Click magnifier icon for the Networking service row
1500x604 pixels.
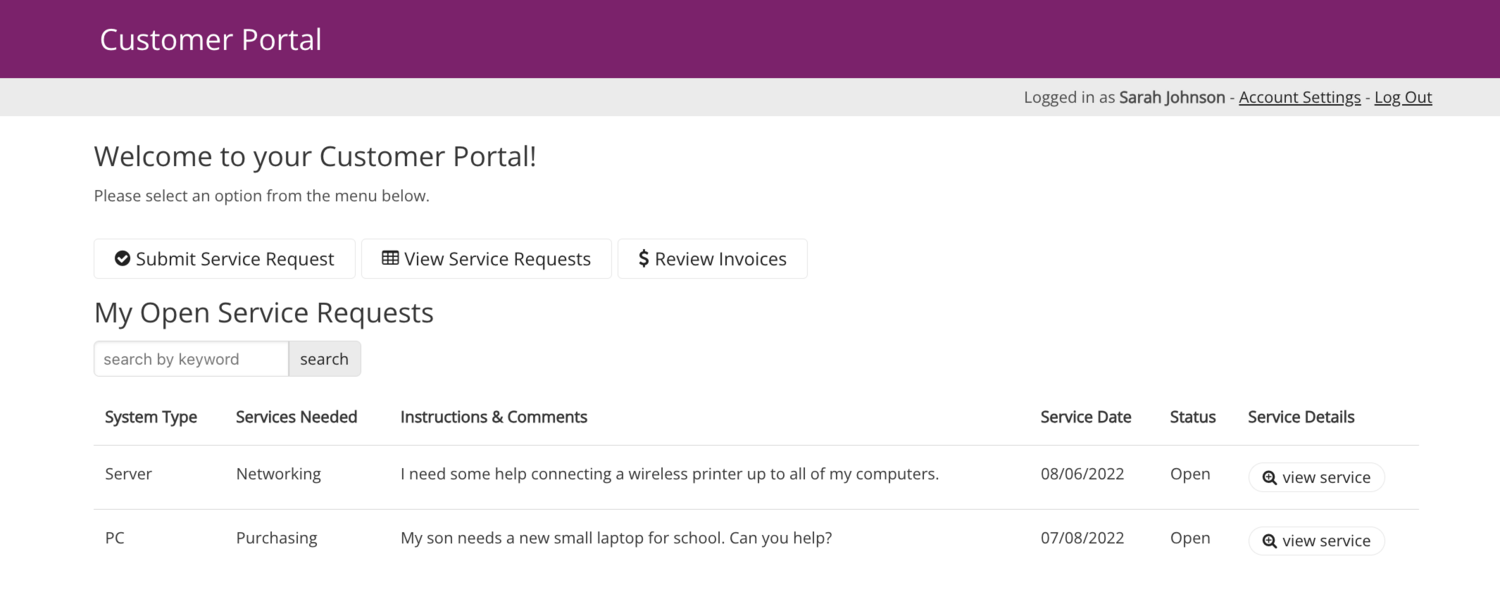[x=1270, y=478]
